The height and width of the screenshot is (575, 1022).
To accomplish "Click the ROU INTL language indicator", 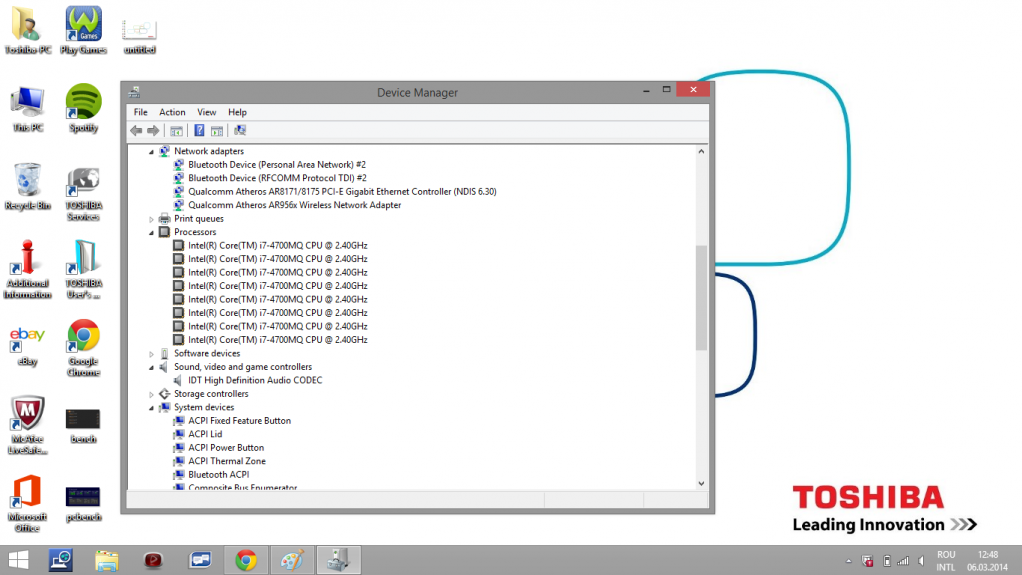I will [x=946, y=561].
